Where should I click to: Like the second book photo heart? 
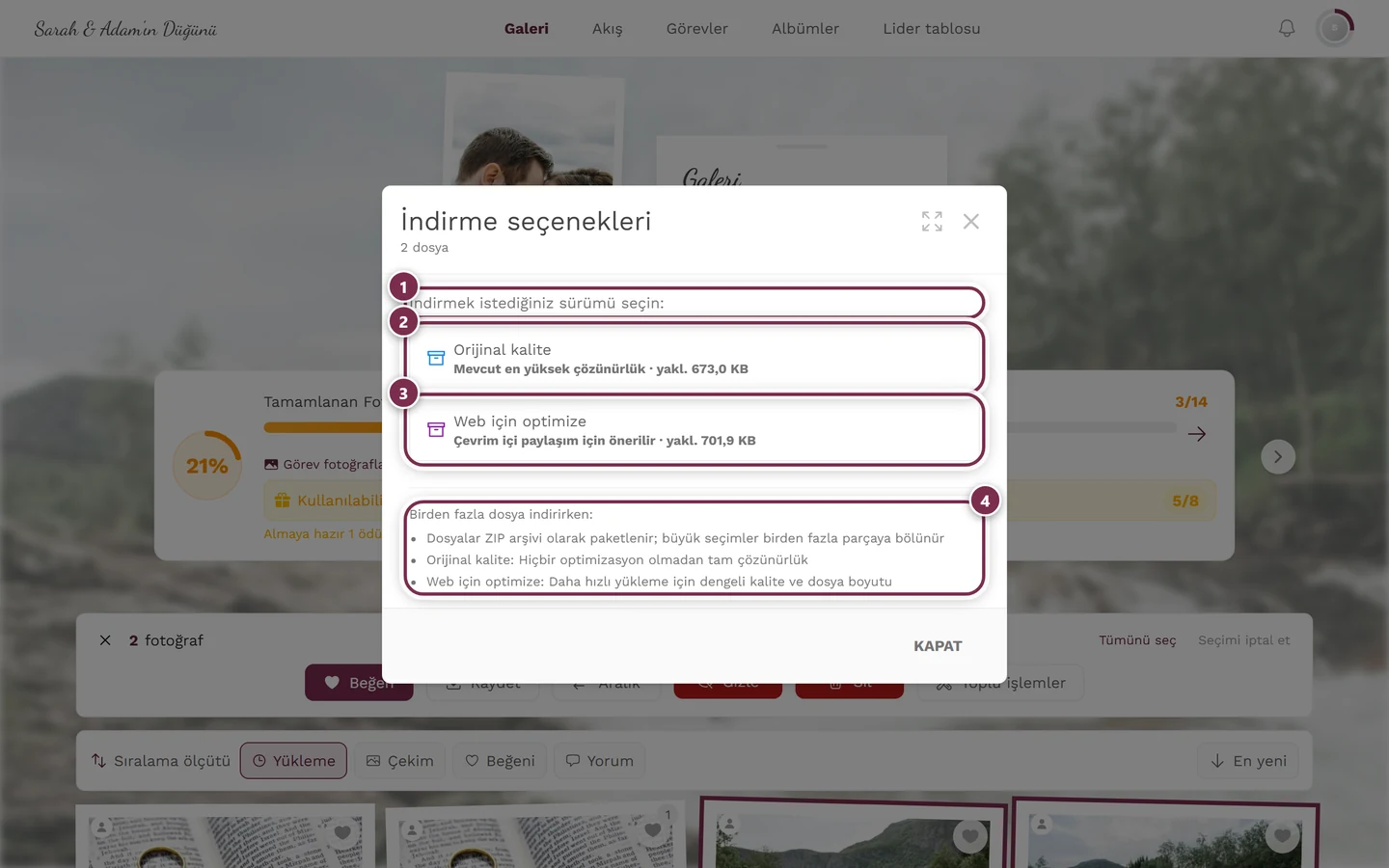coord(653,830)
